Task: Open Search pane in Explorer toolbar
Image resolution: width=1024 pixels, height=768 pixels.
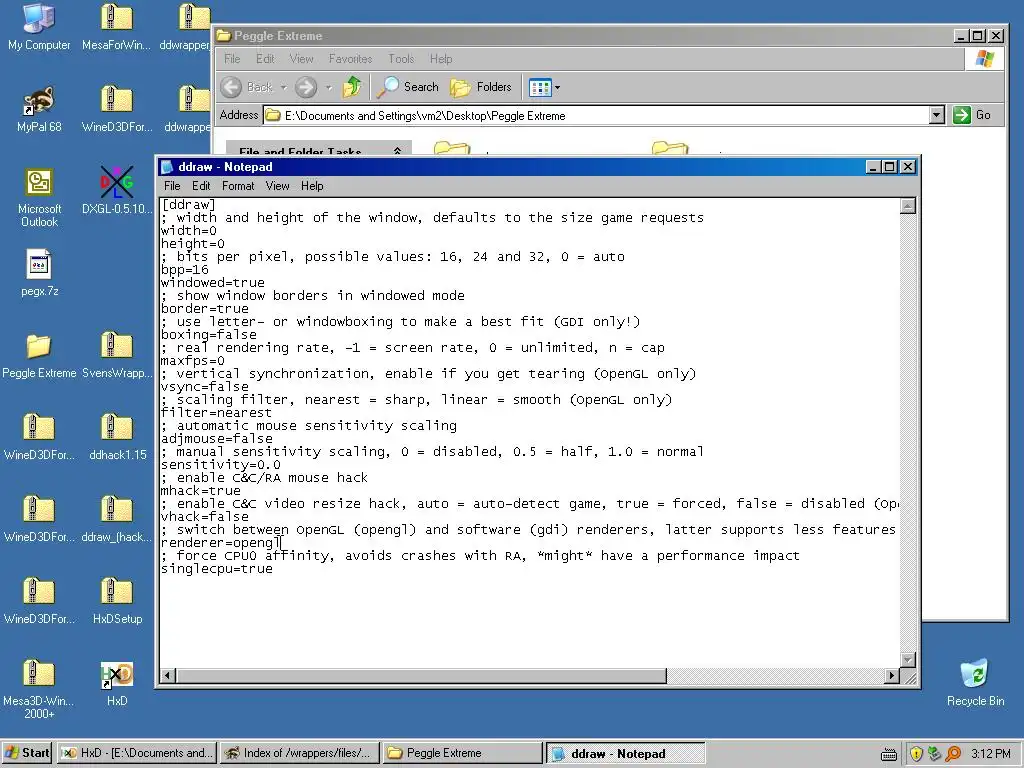Action: [409, 87]
